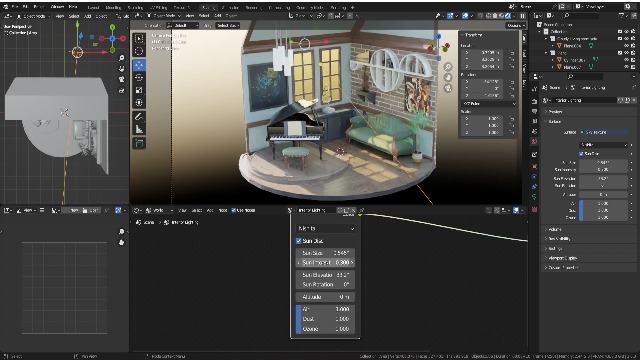This screenshot has height=360, width=640.
Task: Toggle Use Nodes checkbox in shader editor header
Action: pyautogui.click(x=233, y=210)
